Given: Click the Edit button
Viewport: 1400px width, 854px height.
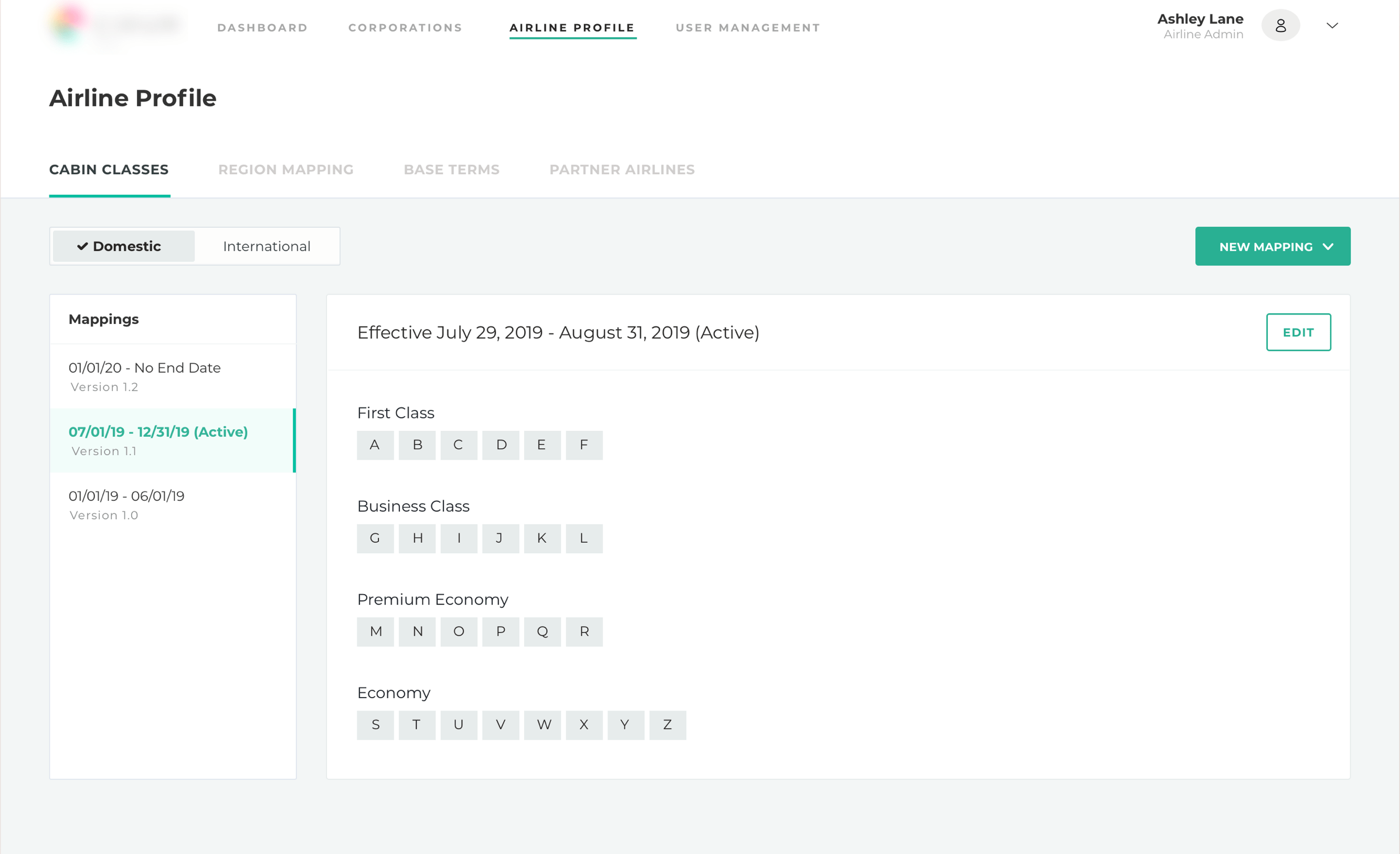Looking at the screenshot, I should [x=1298, y=332].
